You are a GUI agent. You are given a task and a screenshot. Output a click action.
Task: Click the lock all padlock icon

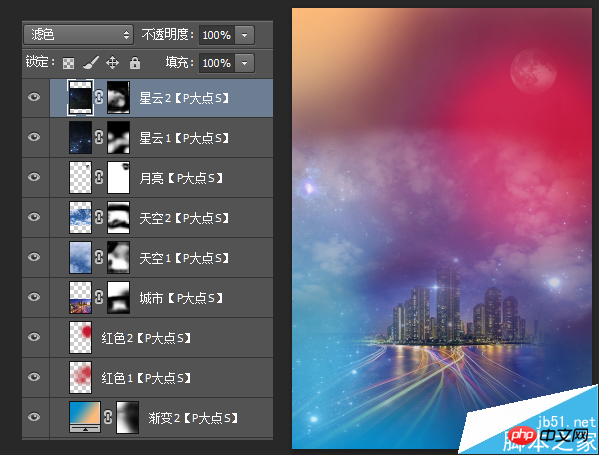(x=135, y=62)
